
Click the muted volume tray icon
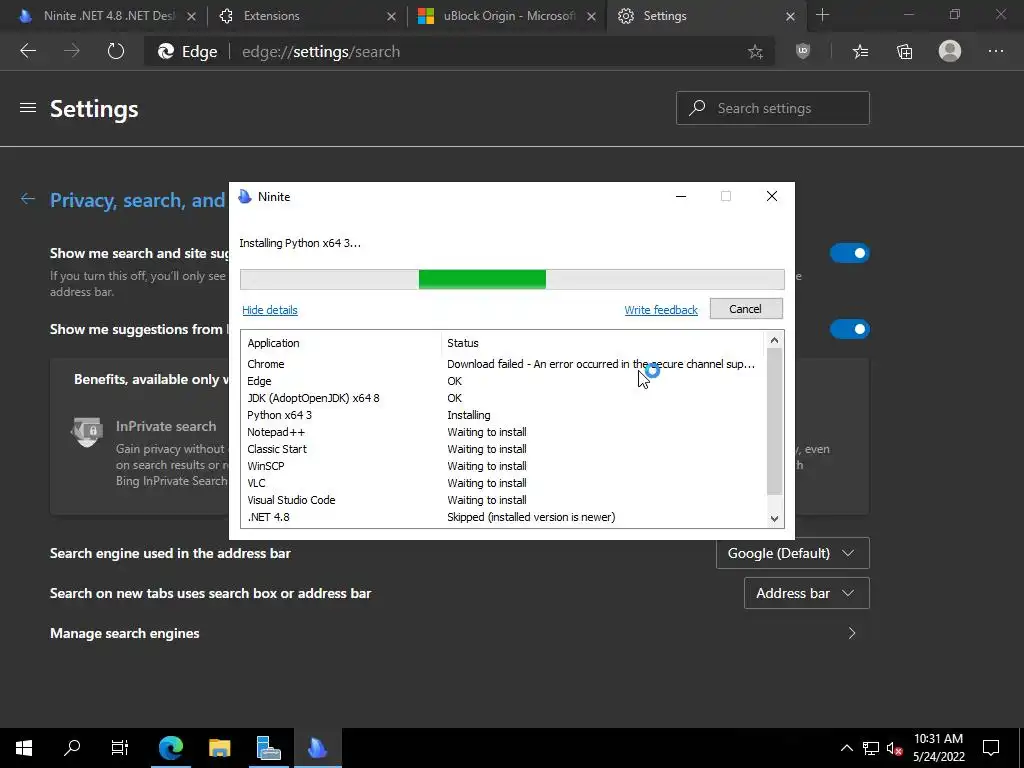[894, 748]
